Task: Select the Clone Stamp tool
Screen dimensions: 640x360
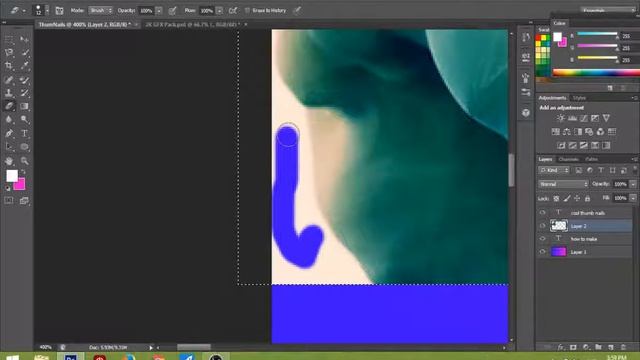Action: click(x=9, y=93)
